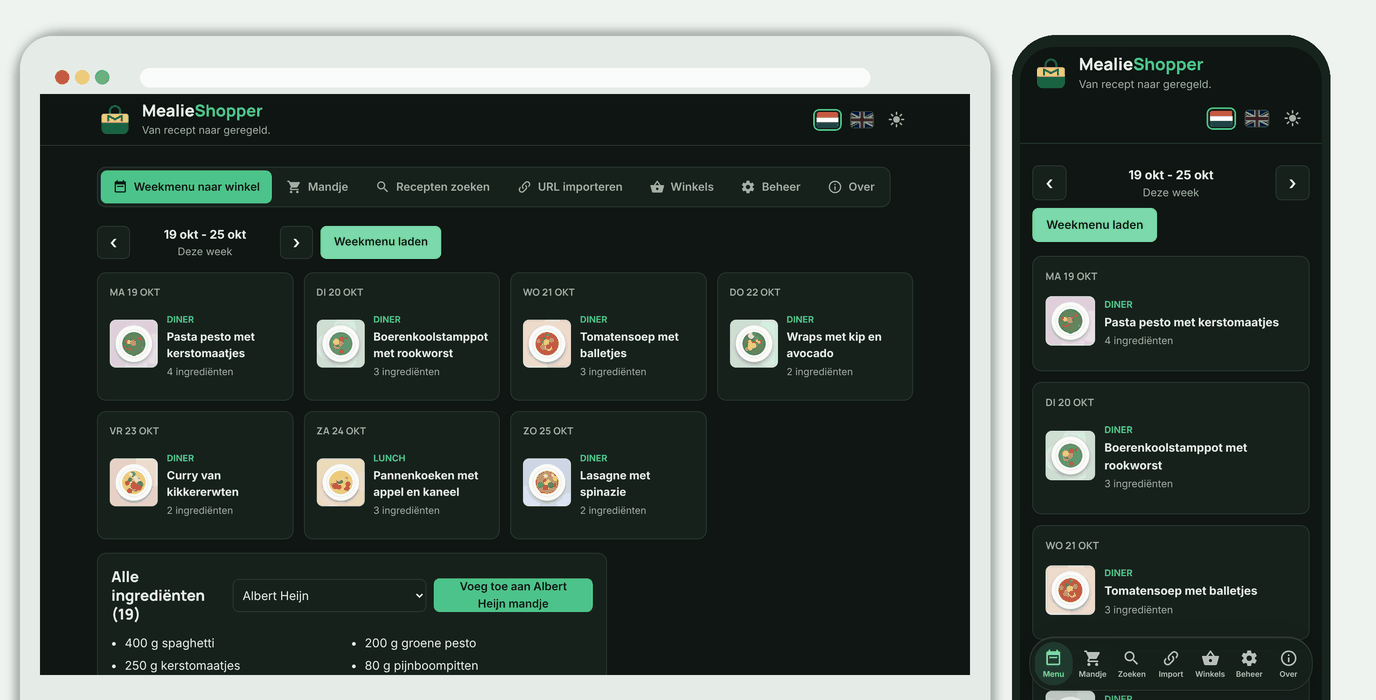Viewport: 1376px width, 700px height.
Task: Select Pannenkoeken met appel en kaneel thumbnail
Action: coord(341,483)
